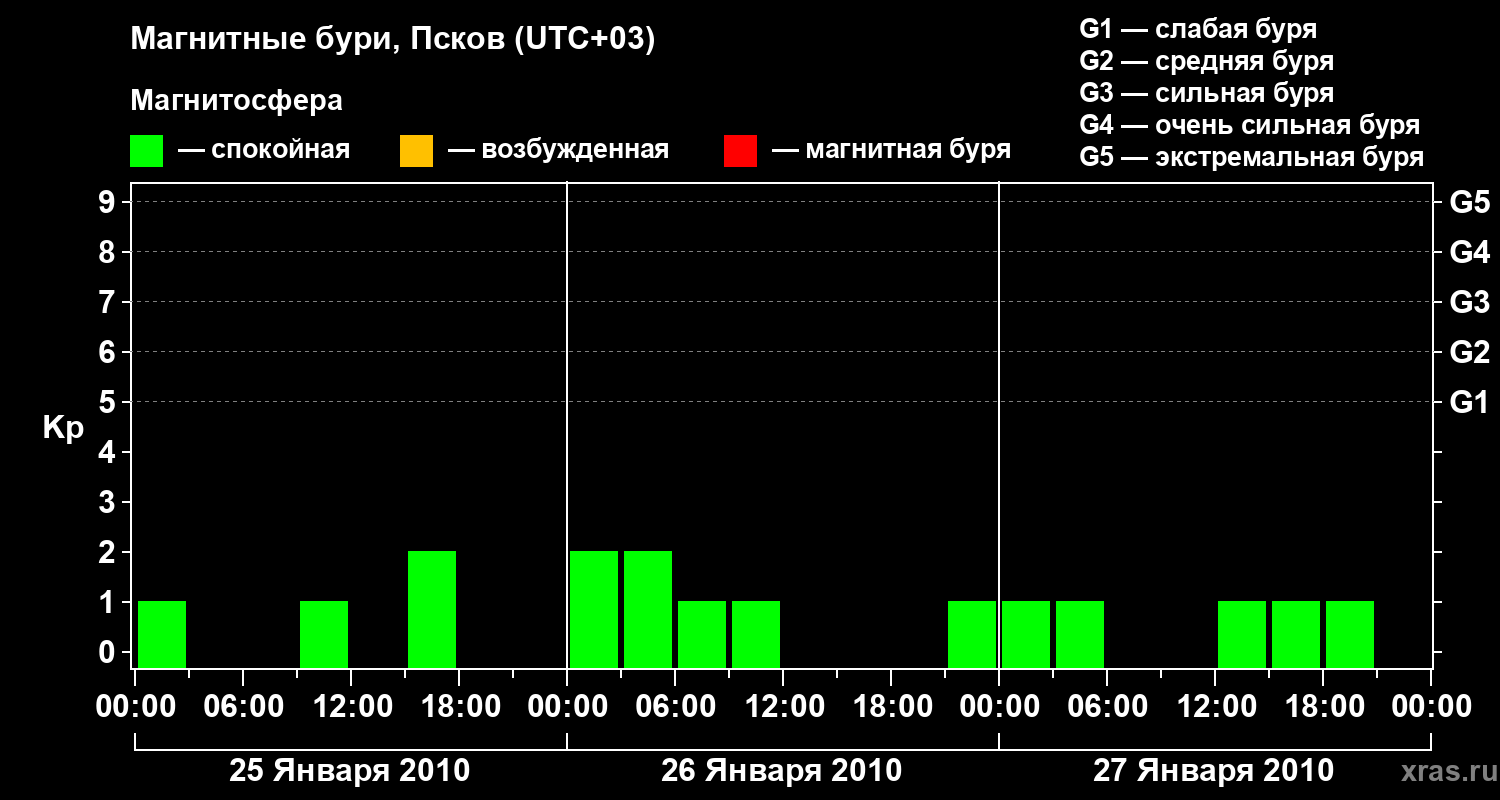The height and width of the screenshot is (800, 1500).
Task: Click the 18:00 time label for 25 Января
Action: (459, 707)
